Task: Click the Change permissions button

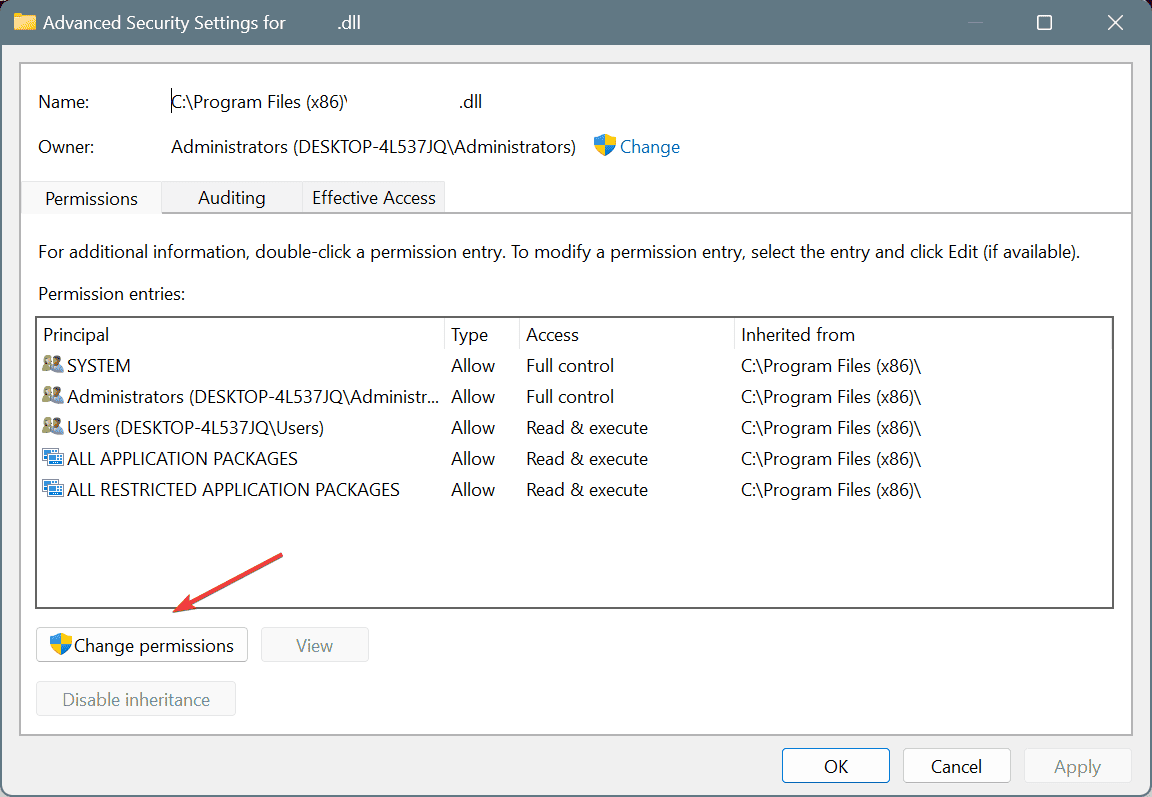Action: [x=142, y=645]
